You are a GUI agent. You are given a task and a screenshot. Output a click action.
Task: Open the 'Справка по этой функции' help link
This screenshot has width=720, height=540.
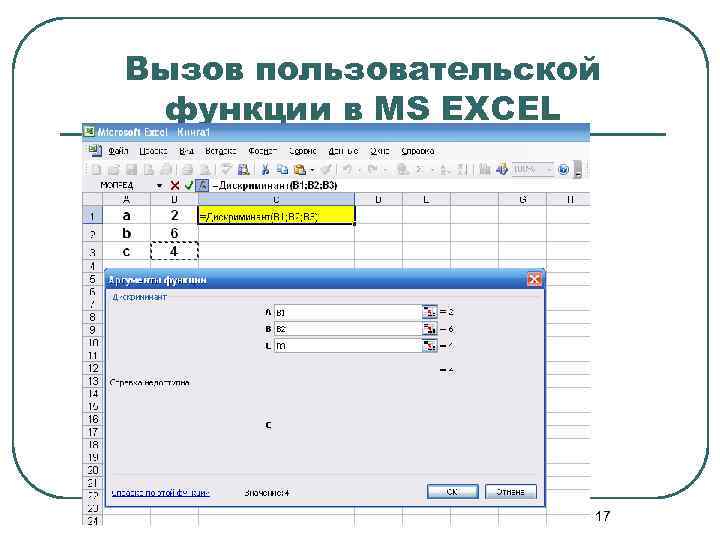[x=161, y=493]
